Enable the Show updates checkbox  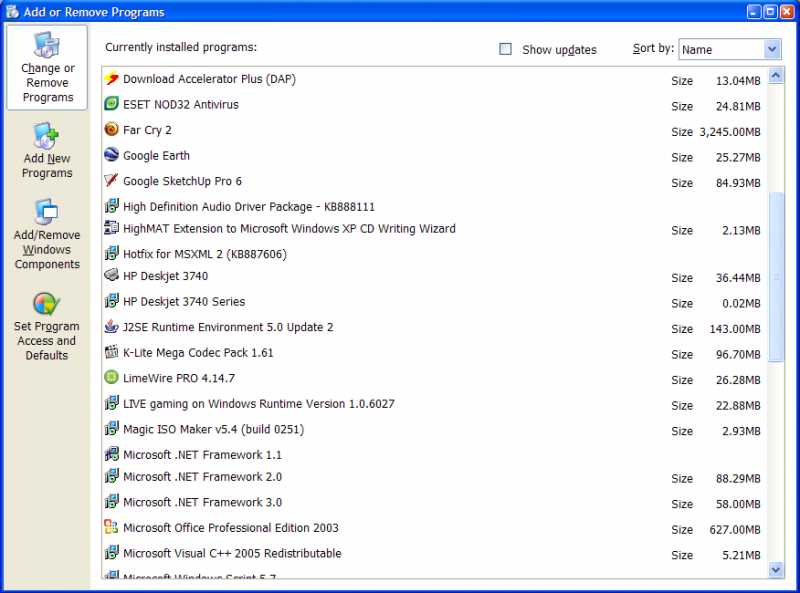[x=505, y=48]
